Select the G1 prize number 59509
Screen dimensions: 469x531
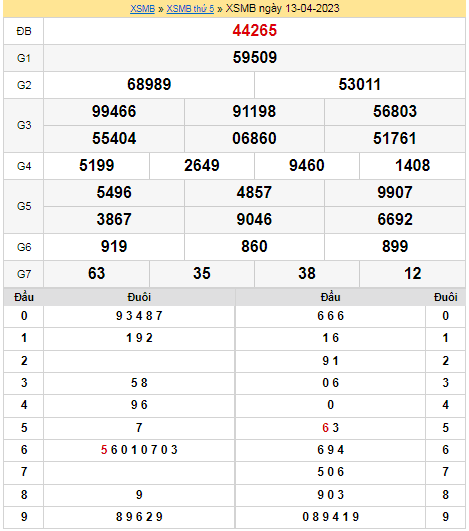click(x=255, y=57)
